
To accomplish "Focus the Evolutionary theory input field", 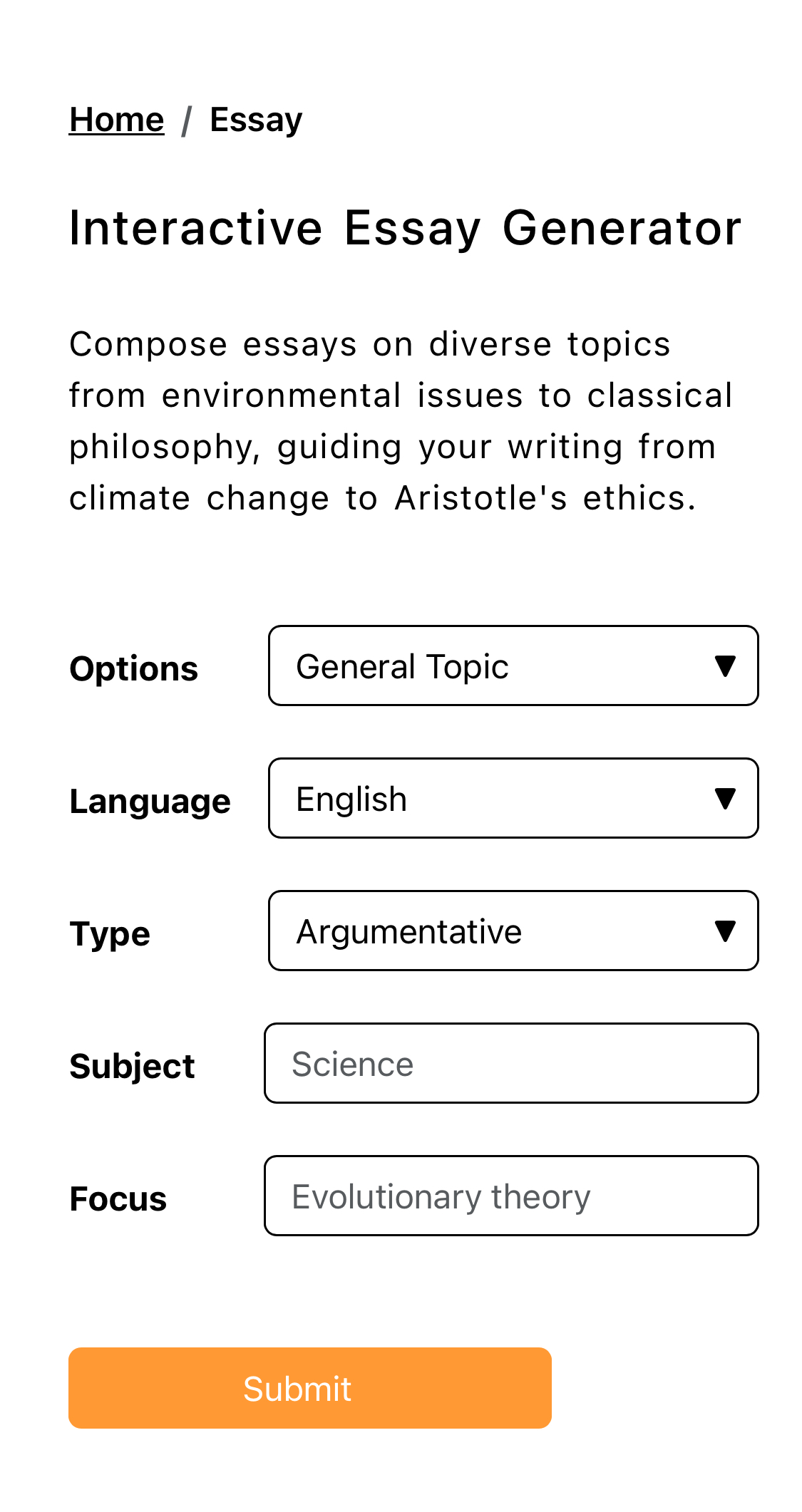I will coord(511,1196).
